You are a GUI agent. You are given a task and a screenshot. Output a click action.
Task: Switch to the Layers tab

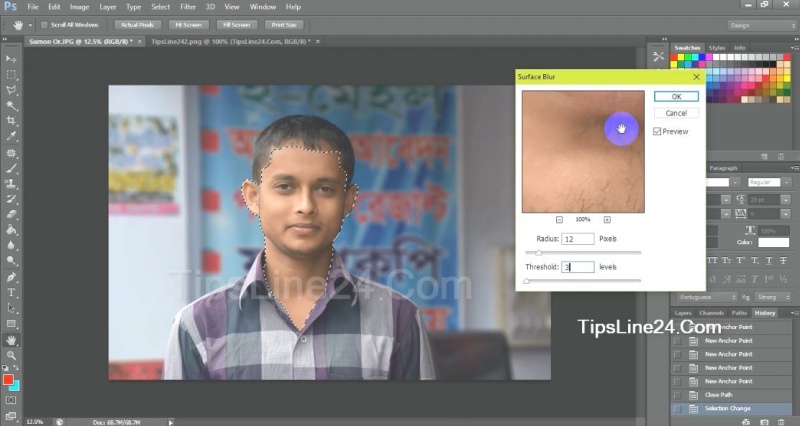click(682, 313)
